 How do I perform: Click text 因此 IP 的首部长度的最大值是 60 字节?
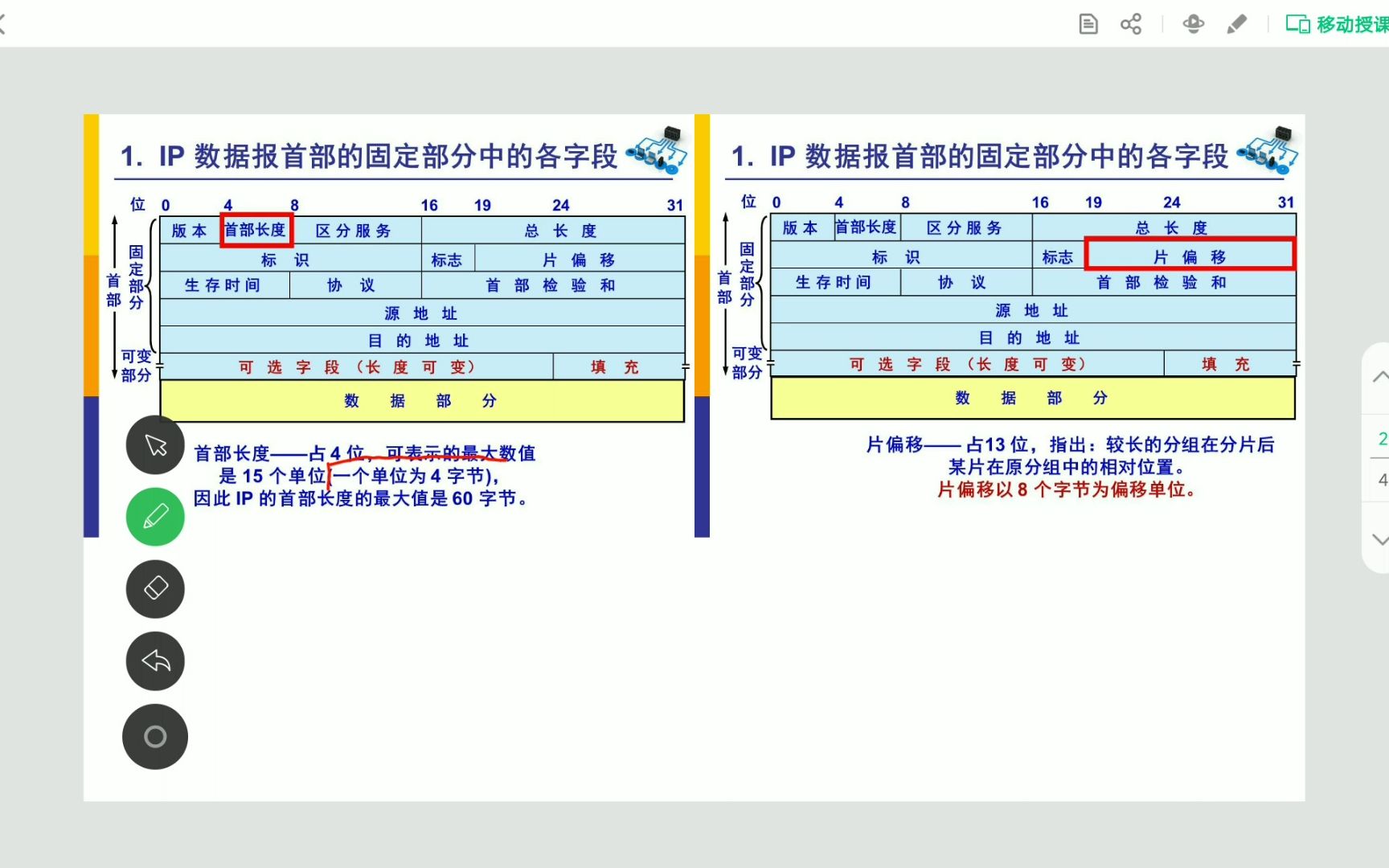tap(360, 498)
